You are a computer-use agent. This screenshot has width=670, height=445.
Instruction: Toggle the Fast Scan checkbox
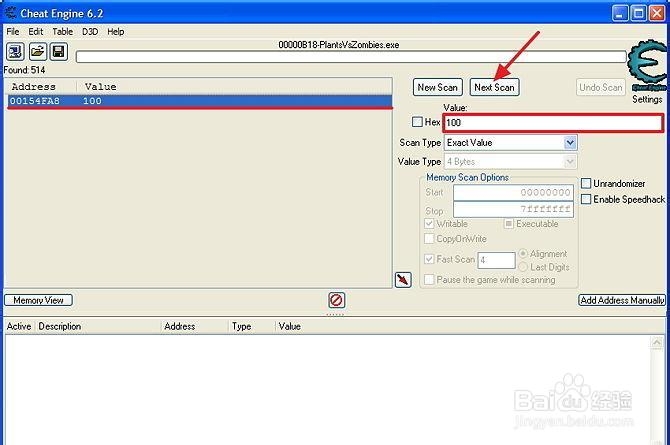point(429,259)
